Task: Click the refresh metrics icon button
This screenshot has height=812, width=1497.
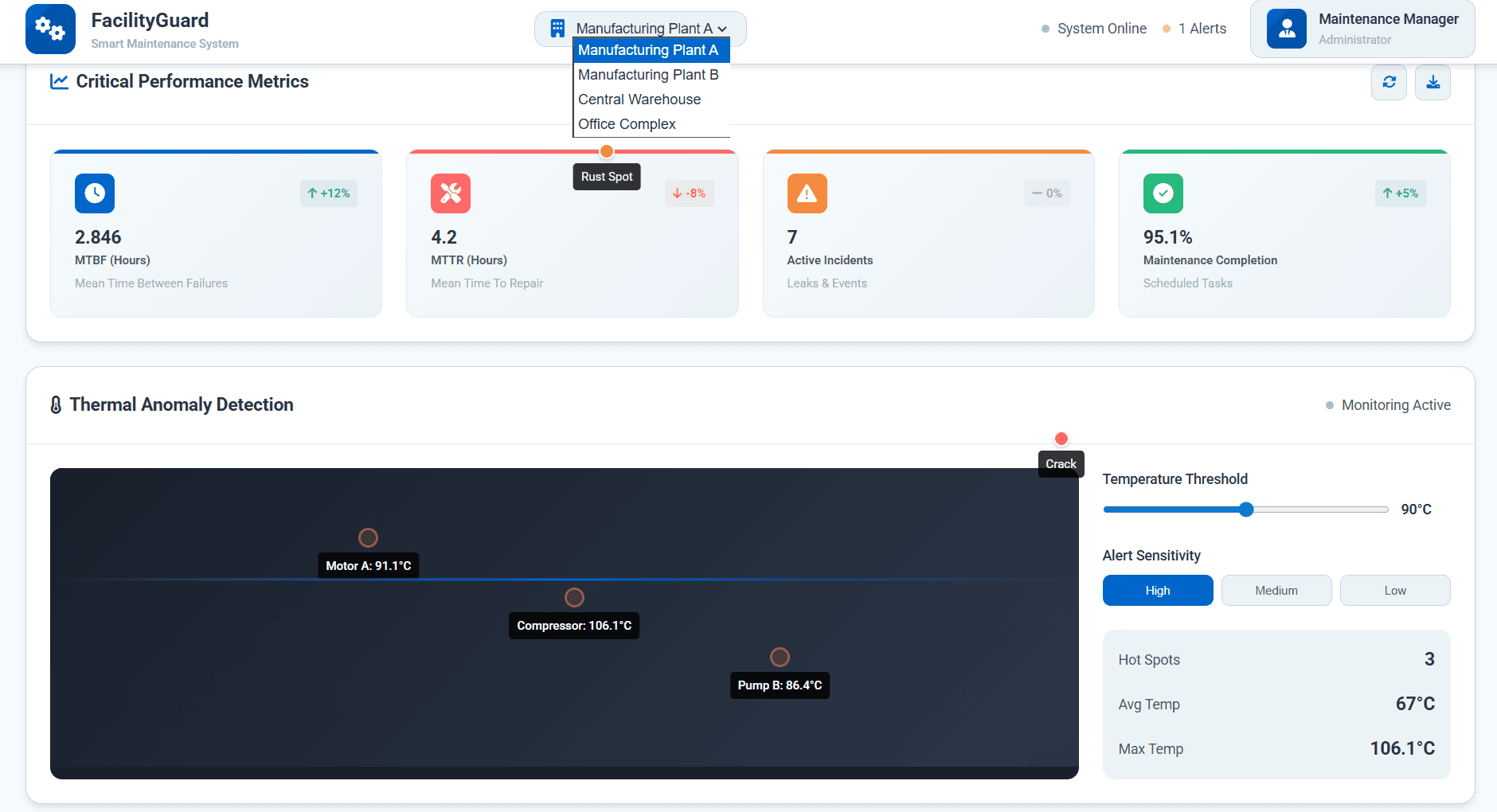Action: 1389,82
